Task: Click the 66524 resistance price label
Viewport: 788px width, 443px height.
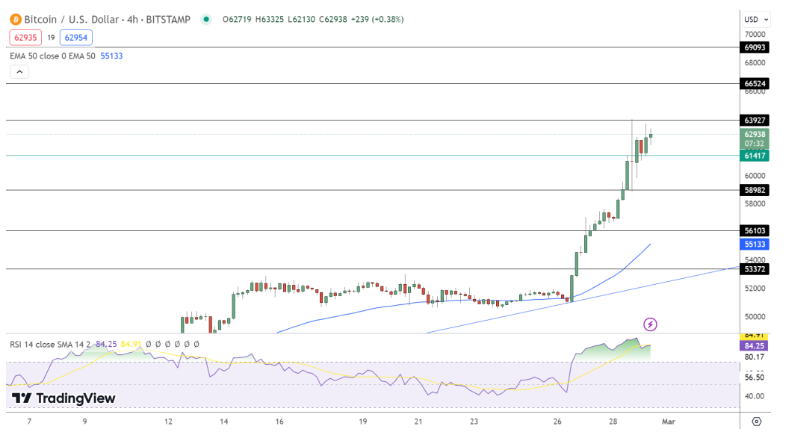Action: (x=755, y=84)
